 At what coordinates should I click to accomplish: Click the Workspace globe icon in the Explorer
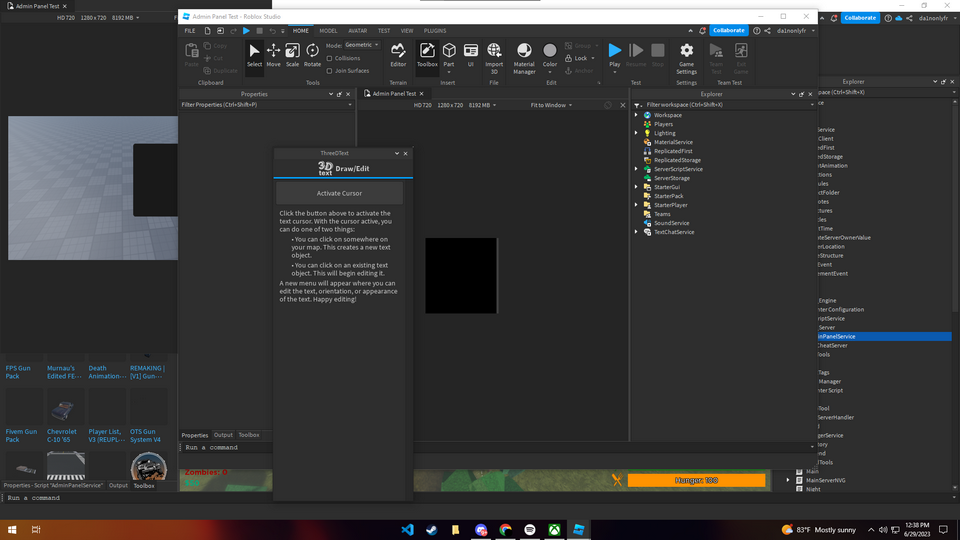click(647, 115)
